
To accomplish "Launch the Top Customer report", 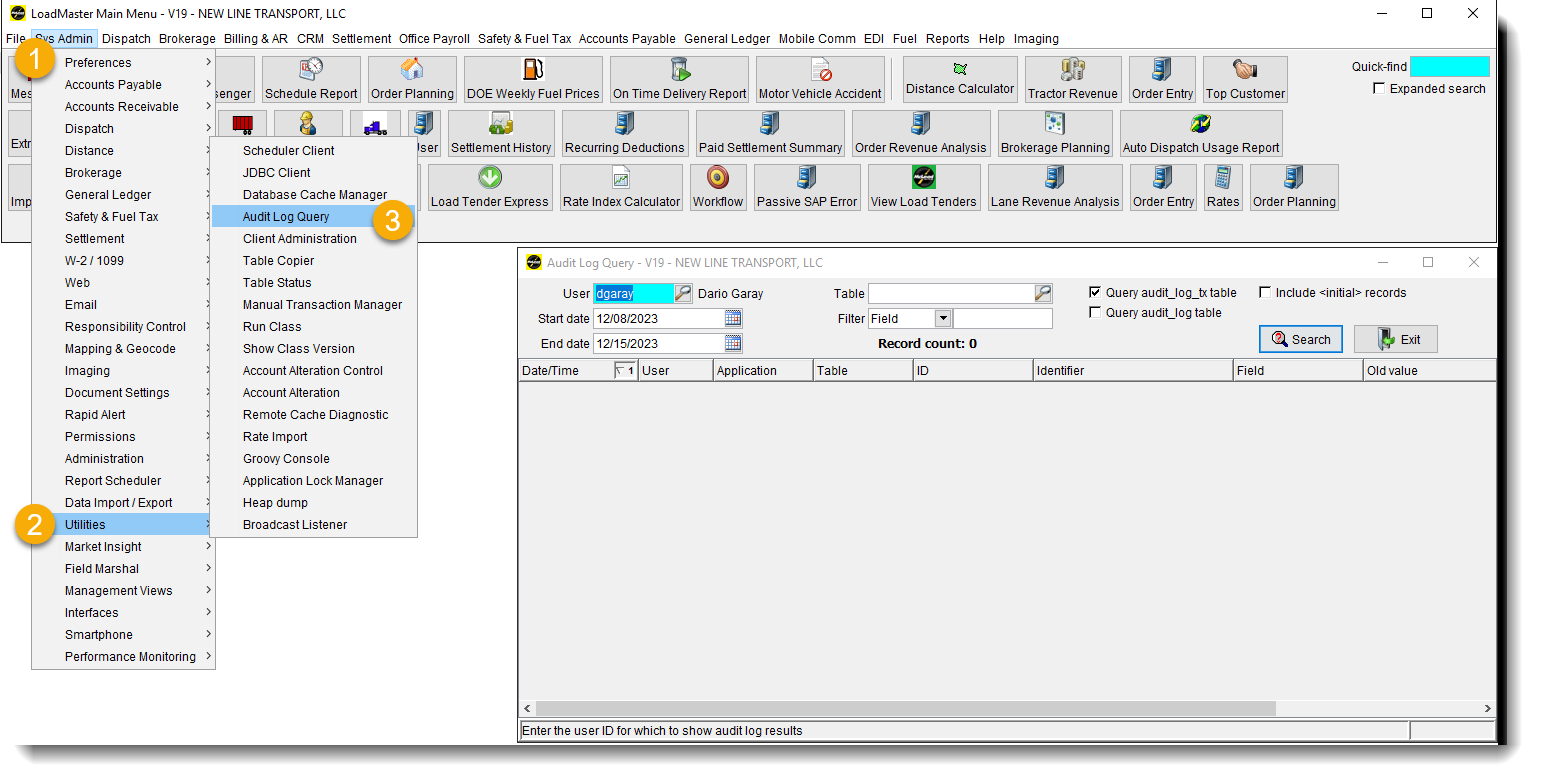I will point(1245,79).
